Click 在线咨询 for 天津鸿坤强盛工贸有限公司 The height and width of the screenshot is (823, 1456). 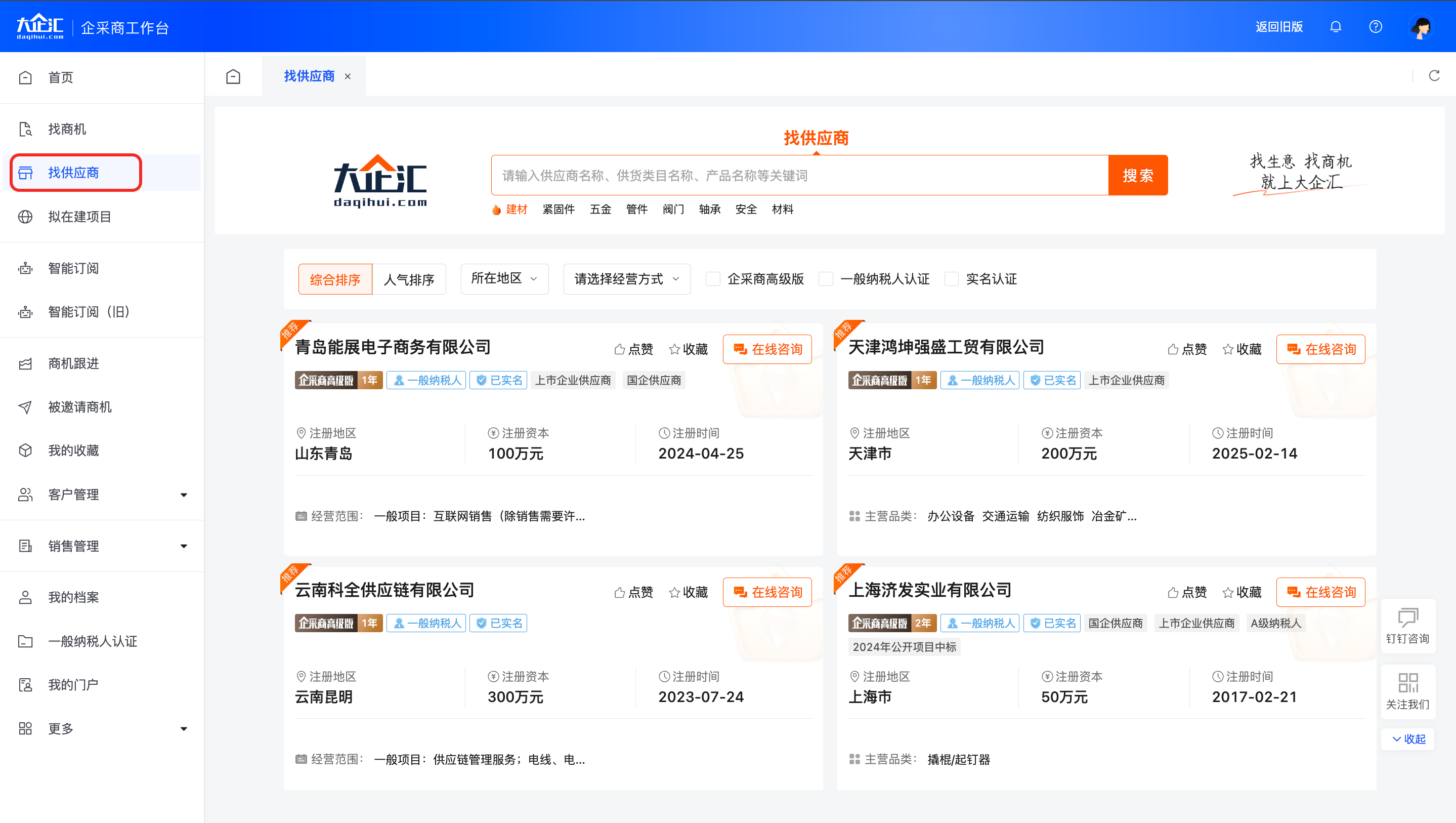[1320, 349]
